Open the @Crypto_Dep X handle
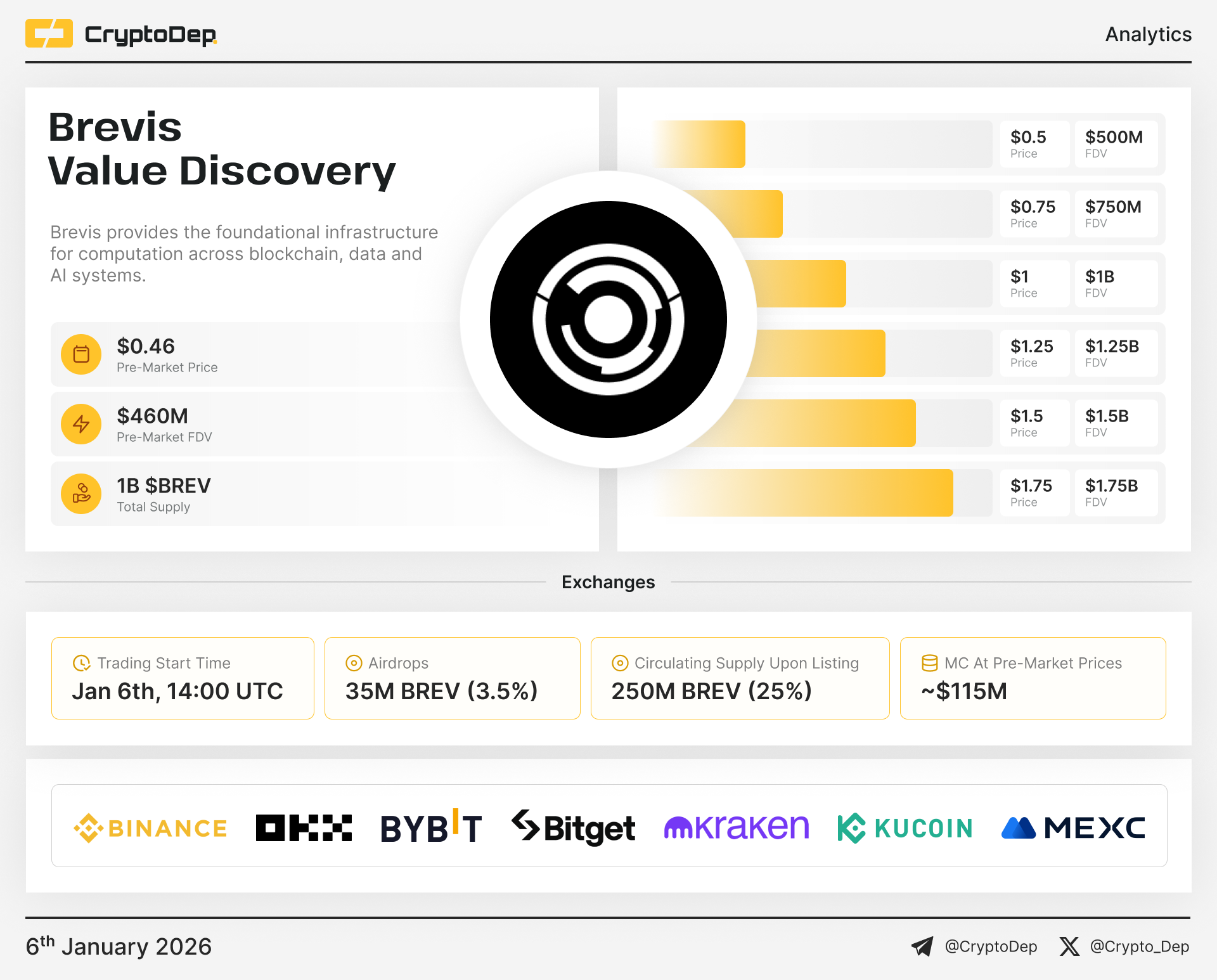The height and width of the screenshot is (980, 1217). 1139,946
